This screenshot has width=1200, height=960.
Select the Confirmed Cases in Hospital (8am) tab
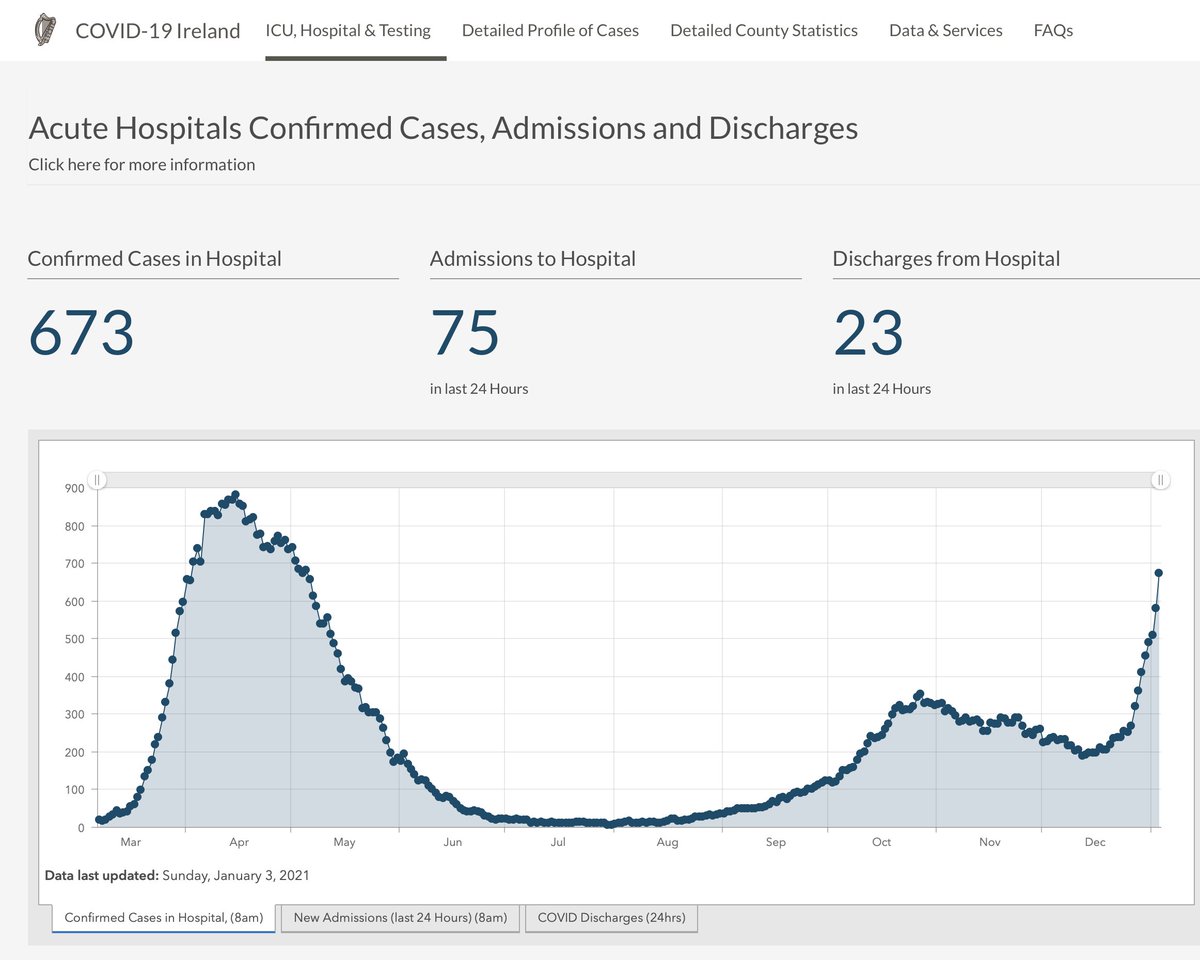(163, 917)
